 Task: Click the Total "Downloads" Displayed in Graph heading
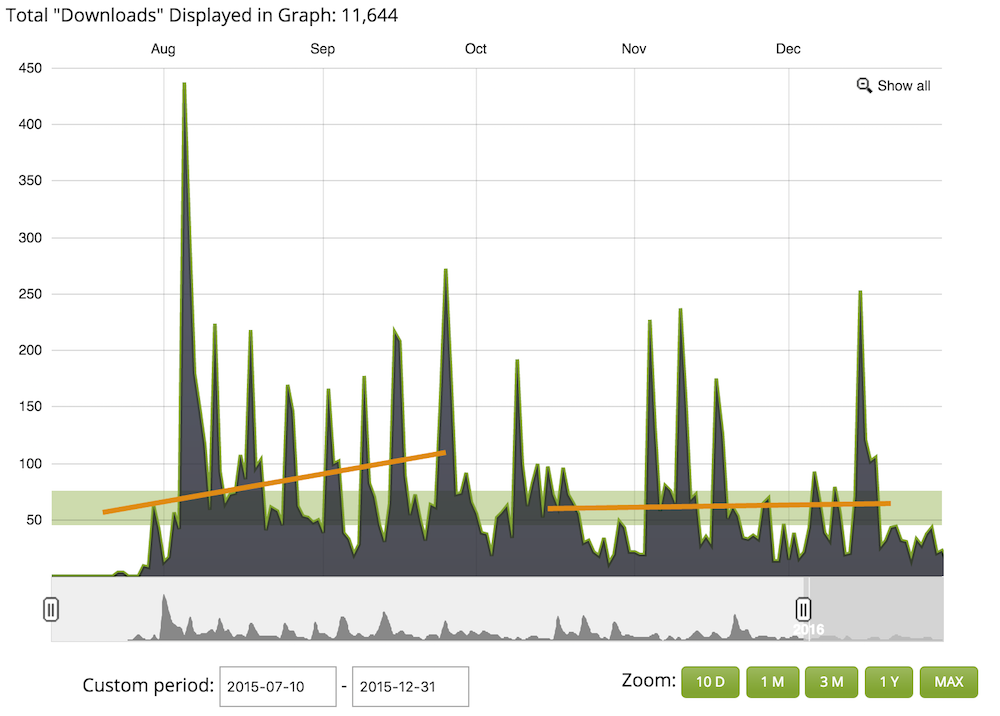[x=202, y=15]
